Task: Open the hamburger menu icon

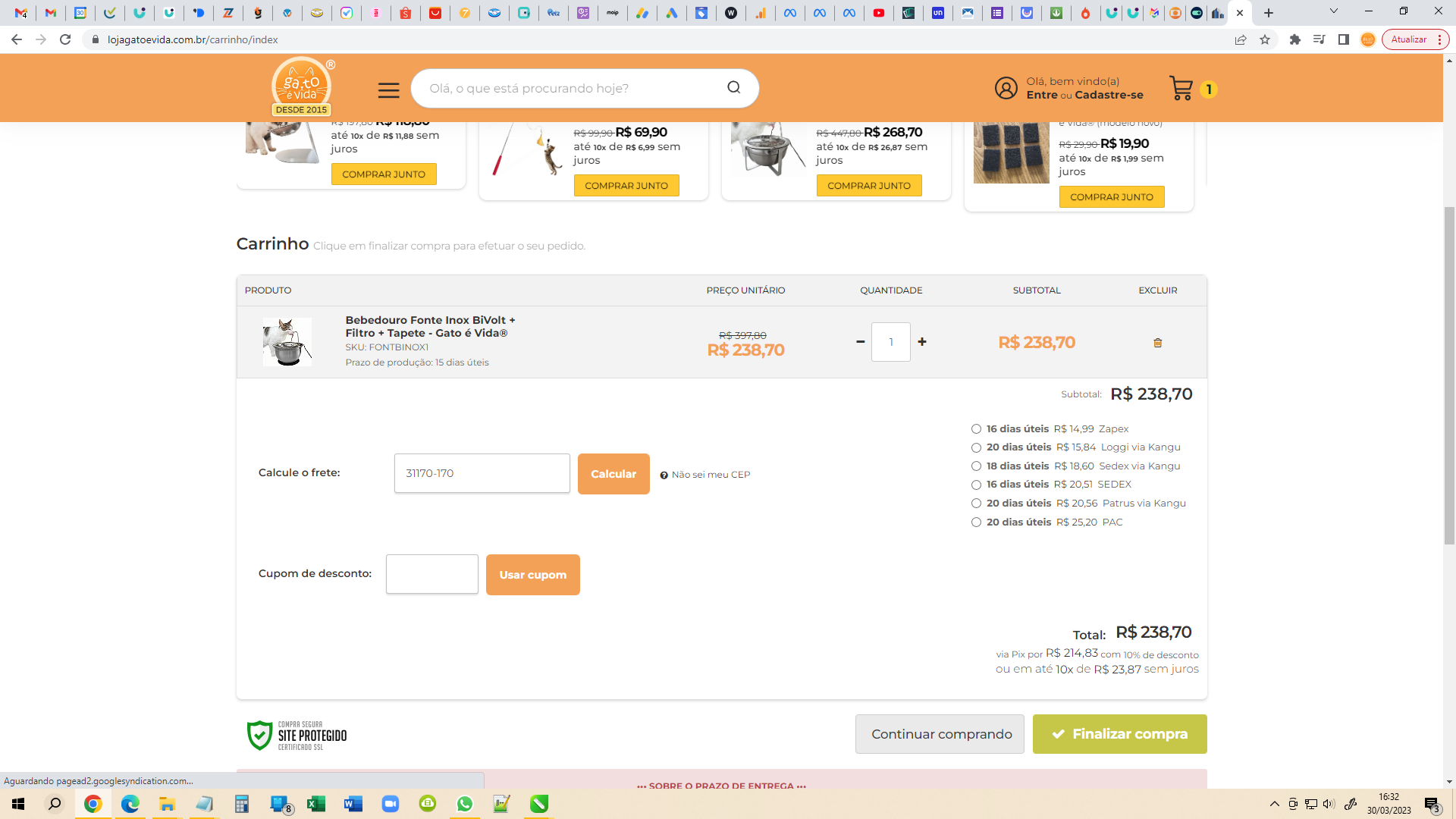Action: tap(388, 90)
